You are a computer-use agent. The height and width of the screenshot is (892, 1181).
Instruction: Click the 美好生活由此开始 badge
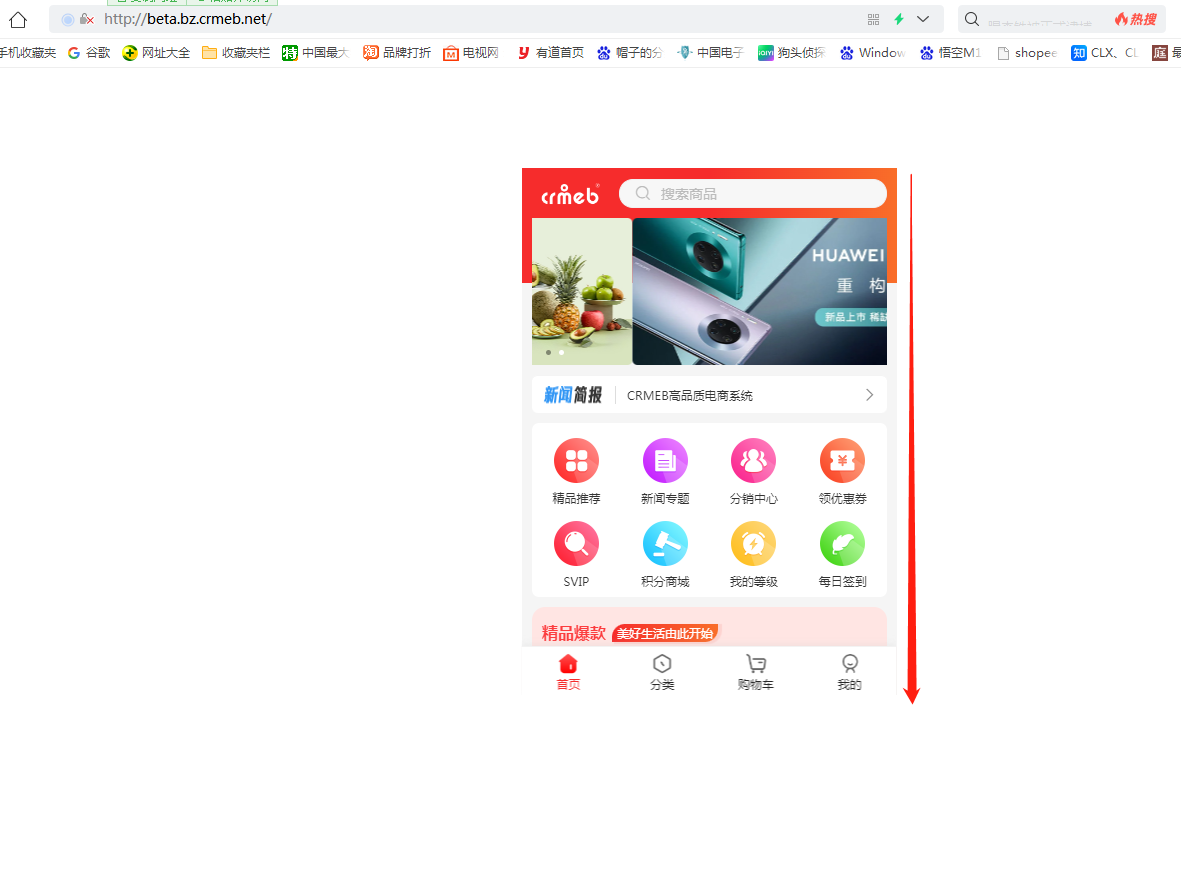click(664, 634)
